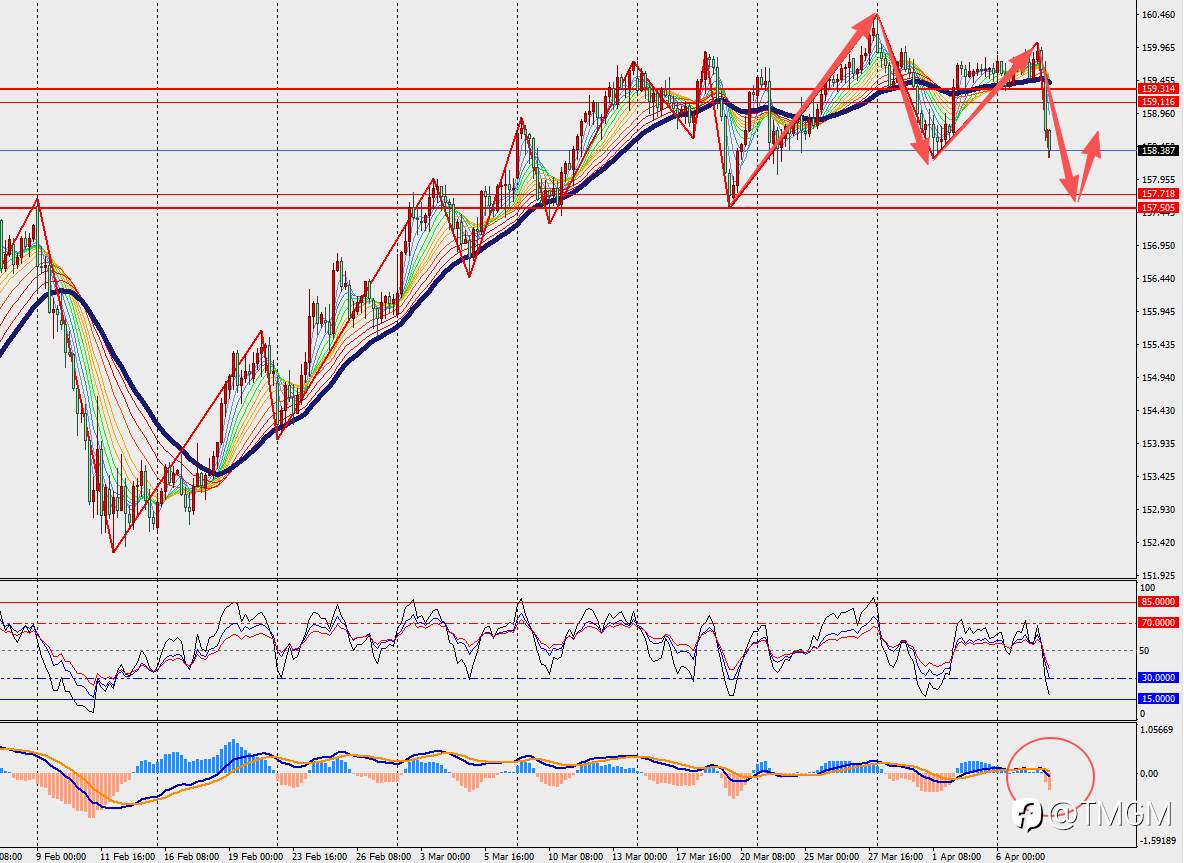Click the 27 Mar 16:00 time label
Screen dimensions: 1184x863
click(896, 856)
